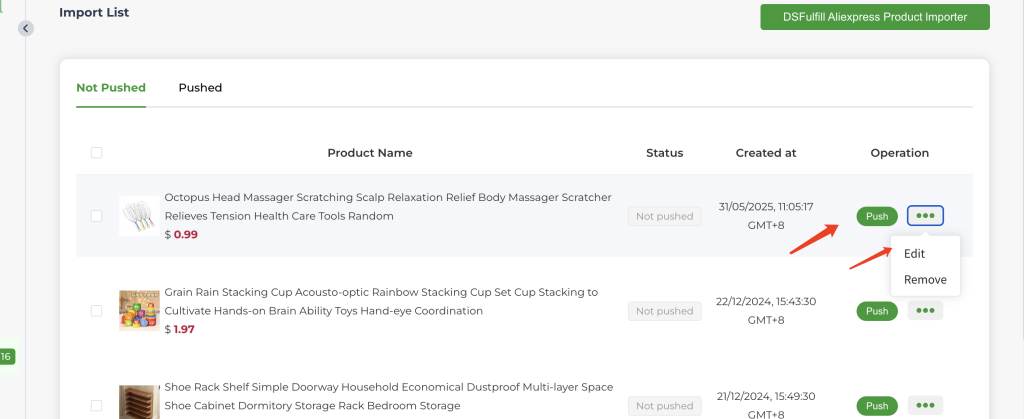
Task: Click the Stacking Cup product thumbnail
Action: [137, 310]
